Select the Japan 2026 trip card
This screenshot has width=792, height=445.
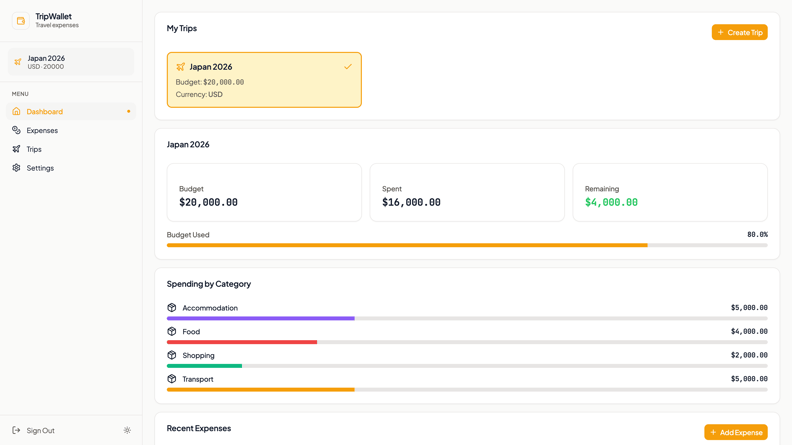[264, 80]
